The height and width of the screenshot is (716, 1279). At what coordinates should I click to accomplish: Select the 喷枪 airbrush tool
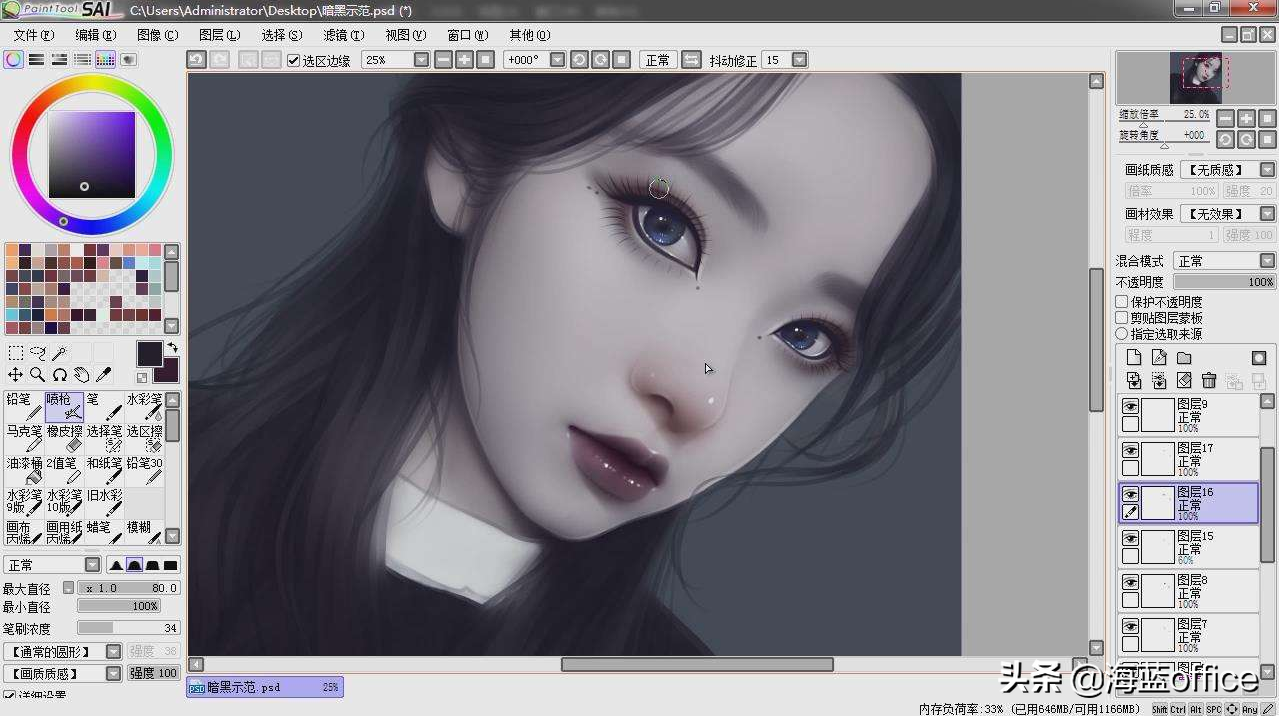coord(64,406)
